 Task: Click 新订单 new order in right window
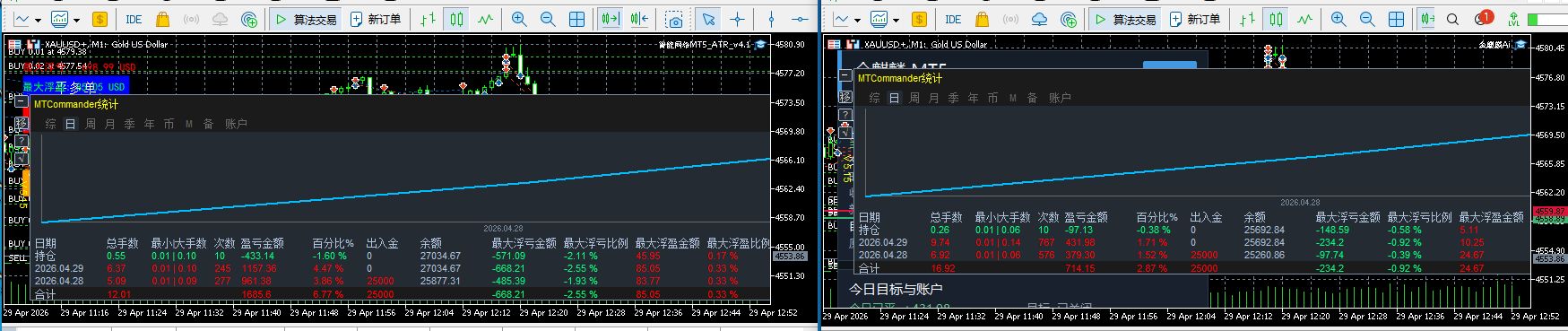coord(1195,18)
